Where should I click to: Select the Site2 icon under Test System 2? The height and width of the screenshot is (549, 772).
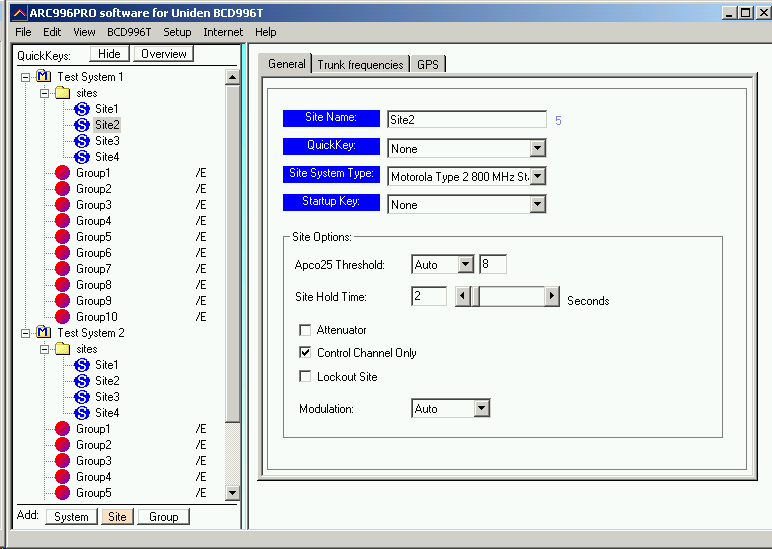tap(82, 381)
